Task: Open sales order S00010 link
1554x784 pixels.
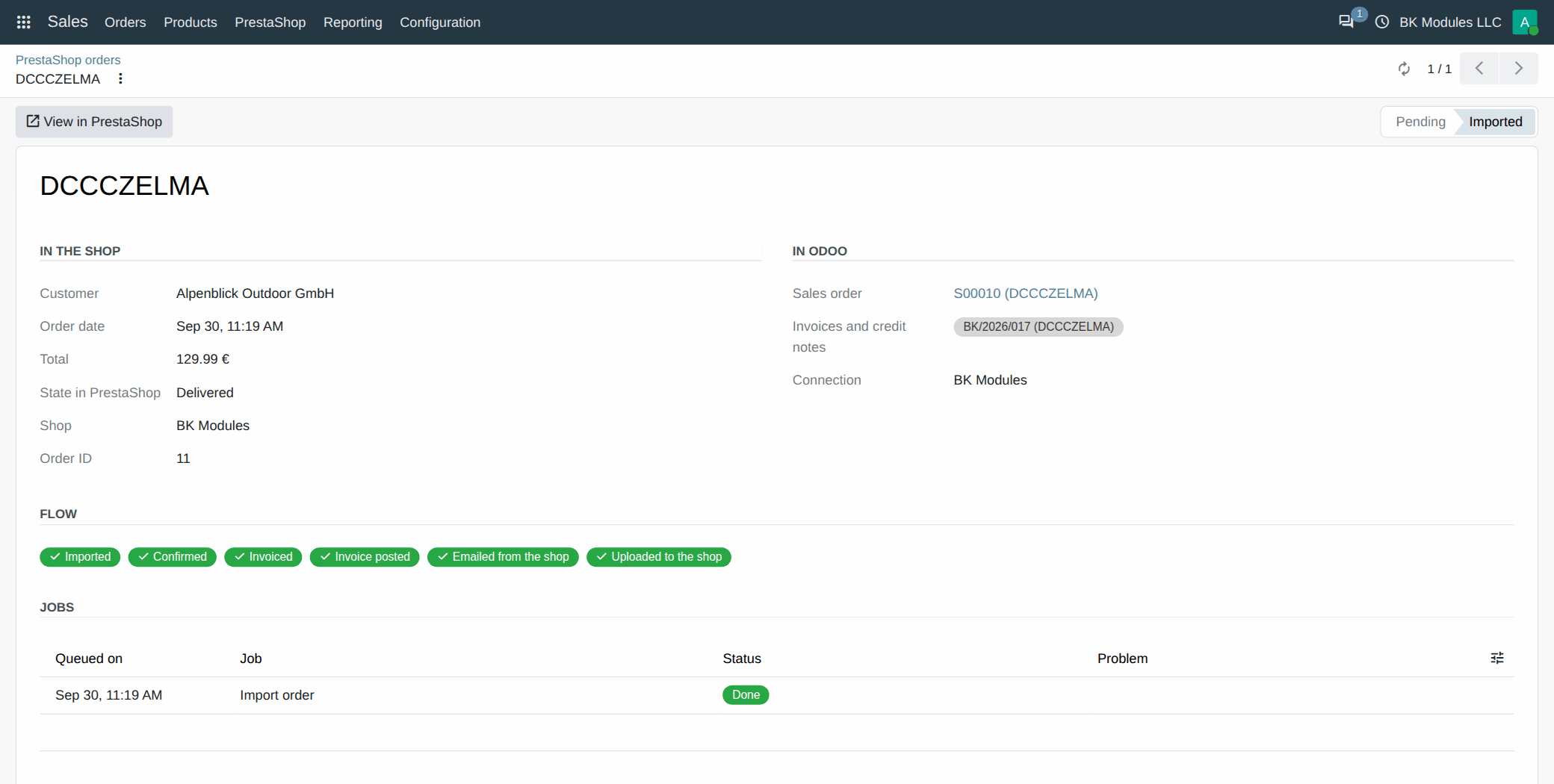Action: (x=1026, y=293)
